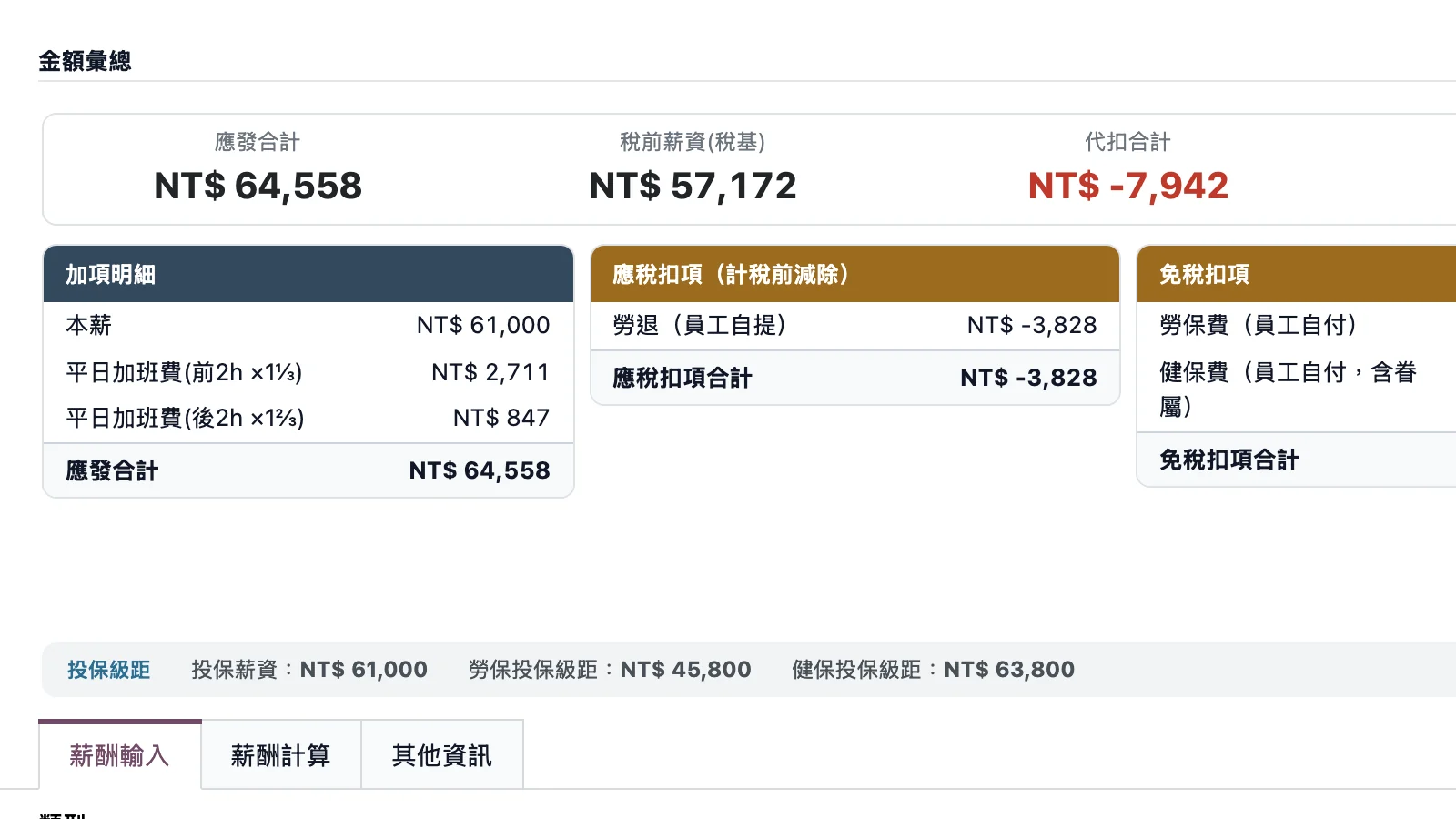Click the 健保投保級距 NT$ 63,800 value
The height and width of the screenshot is (819, 1456).
point(1009,670)
